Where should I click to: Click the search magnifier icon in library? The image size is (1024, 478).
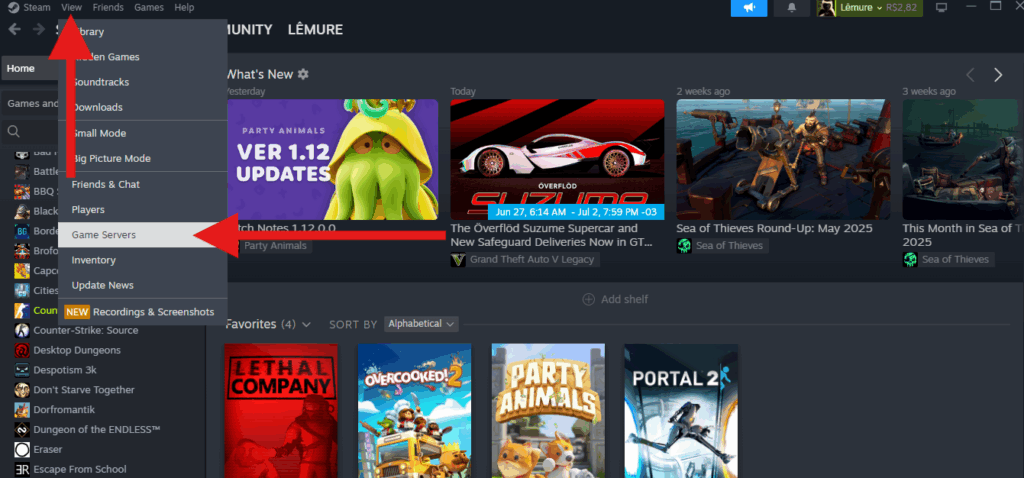tap(15, 131)
